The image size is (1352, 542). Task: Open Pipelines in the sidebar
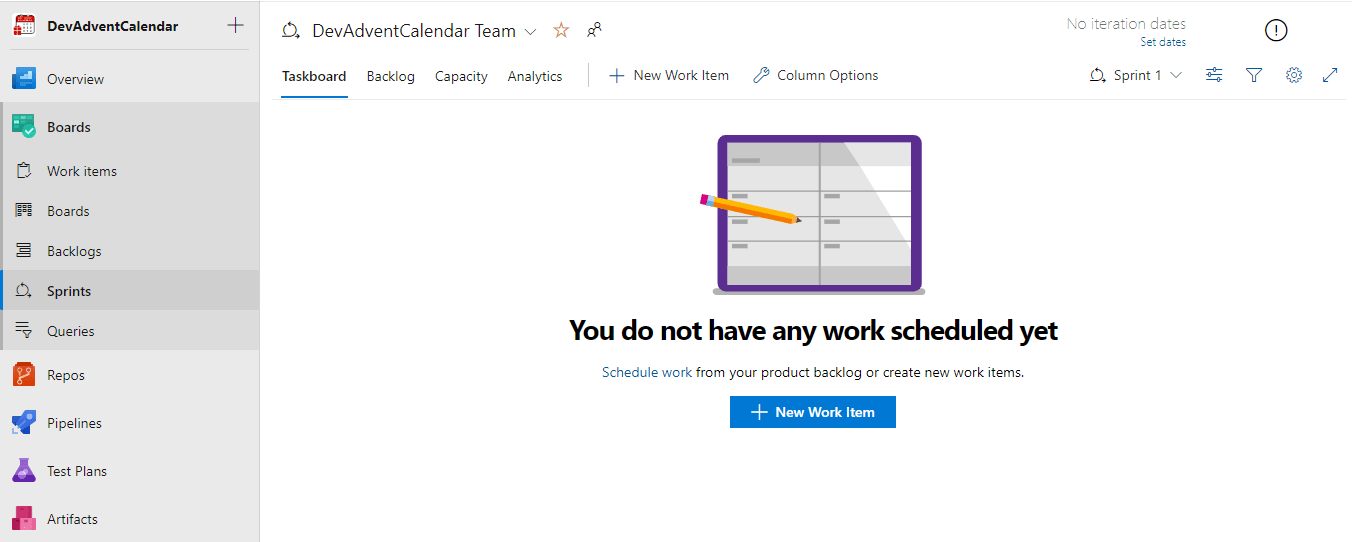74,423
